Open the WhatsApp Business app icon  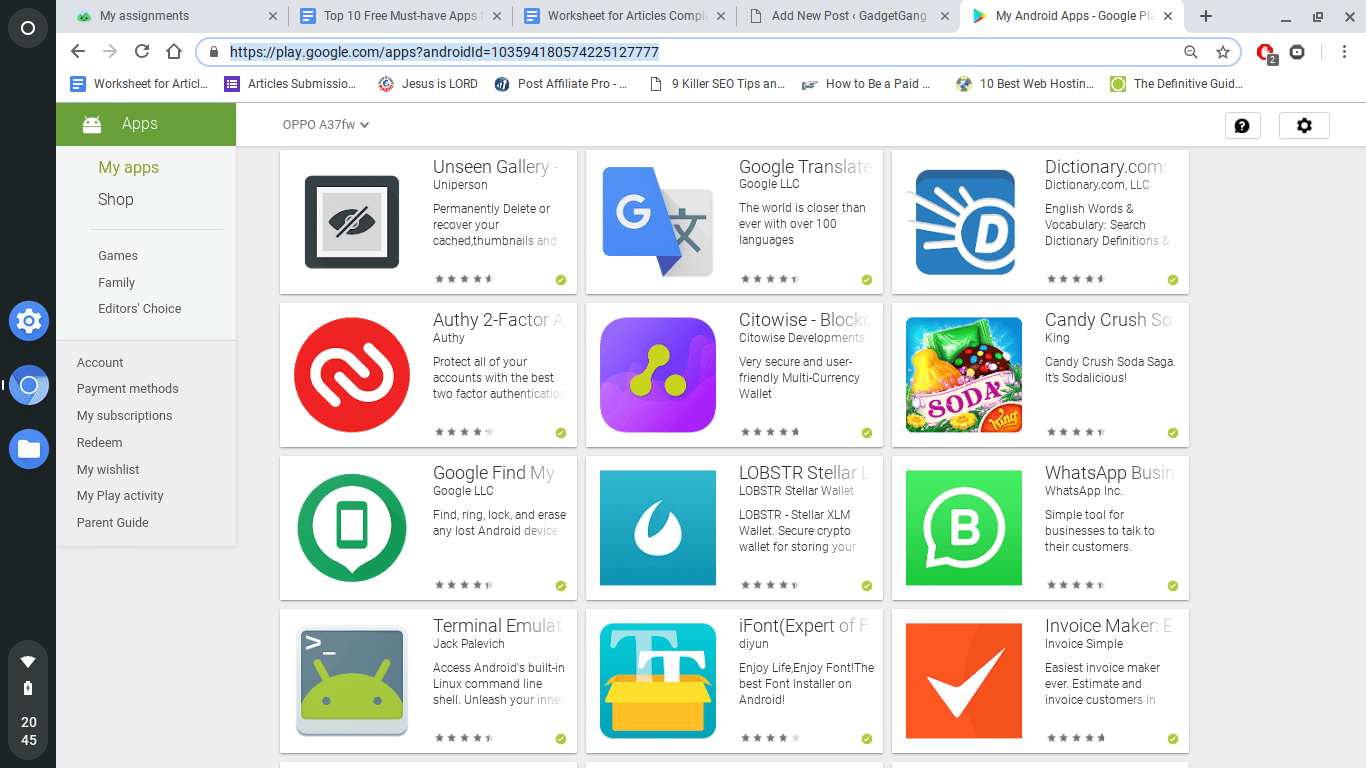click(964, 528)
